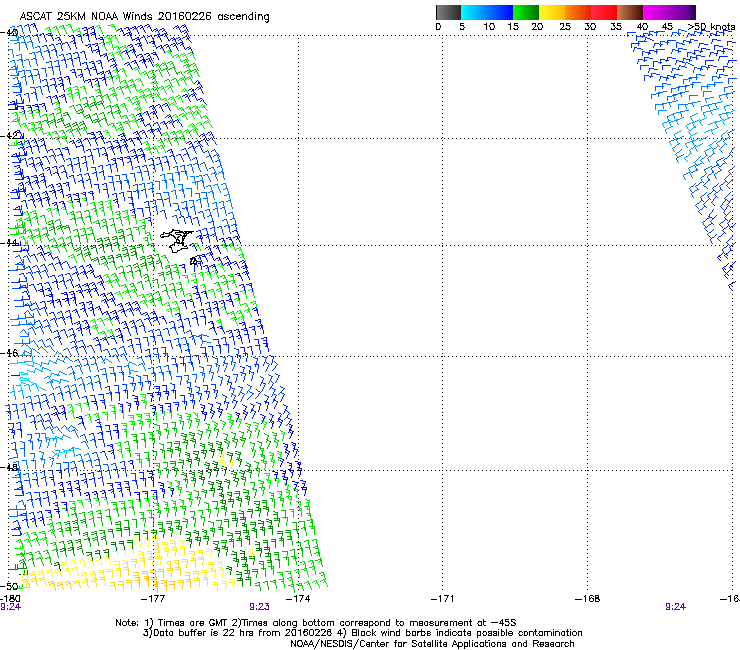
Task: Click the '45' legend scale label
Action: pyautogui.click(x=667, y=27)
